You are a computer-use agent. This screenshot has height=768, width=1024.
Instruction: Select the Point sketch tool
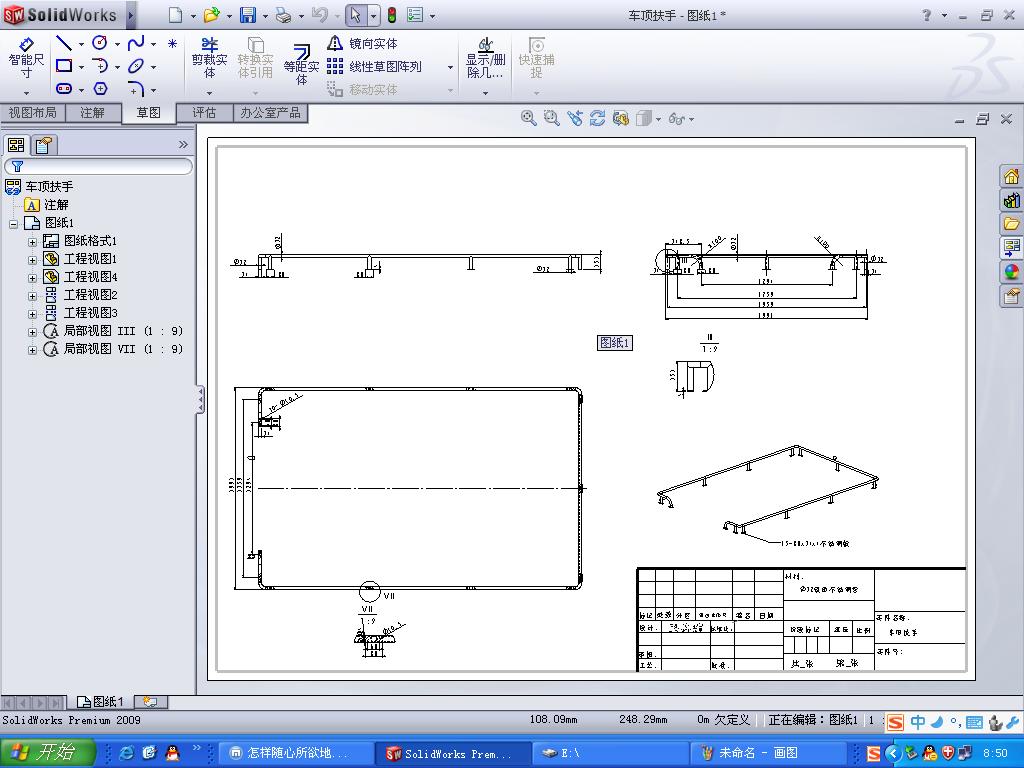coord(172,44)
